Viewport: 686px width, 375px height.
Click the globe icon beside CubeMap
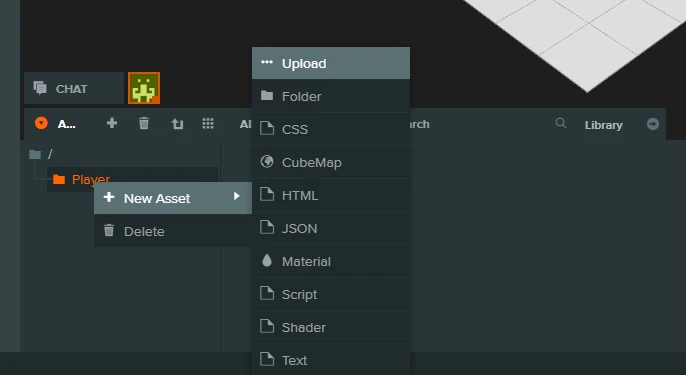(267, 161)
